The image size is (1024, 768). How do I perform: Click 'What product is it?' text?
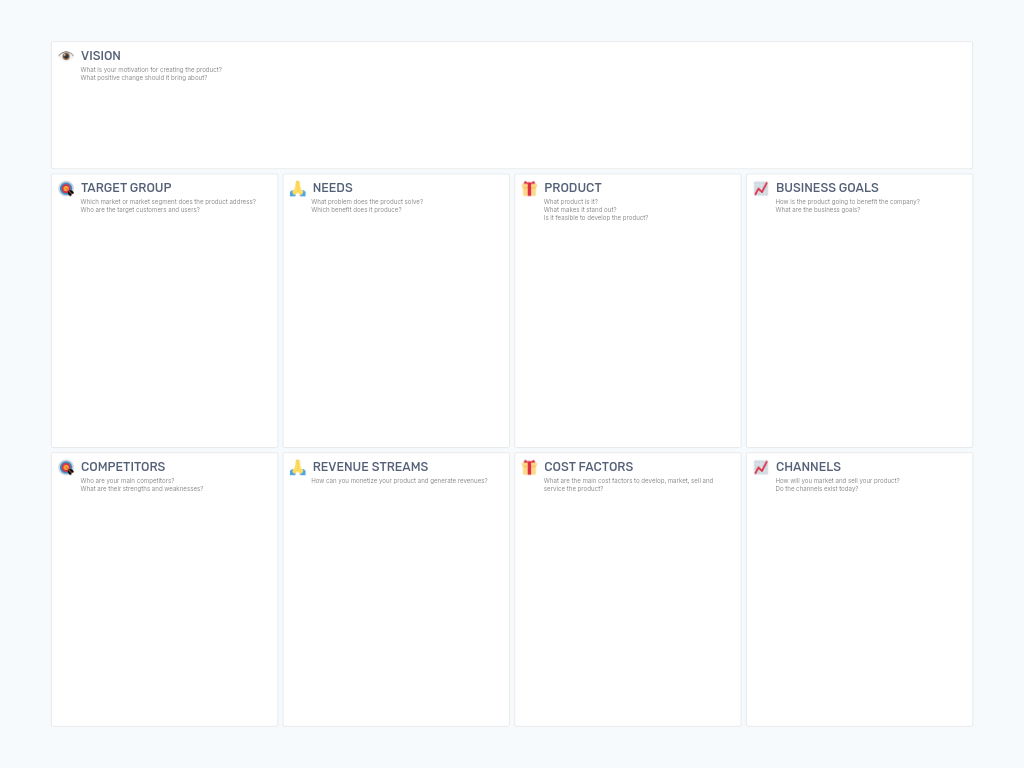[571, 202]
